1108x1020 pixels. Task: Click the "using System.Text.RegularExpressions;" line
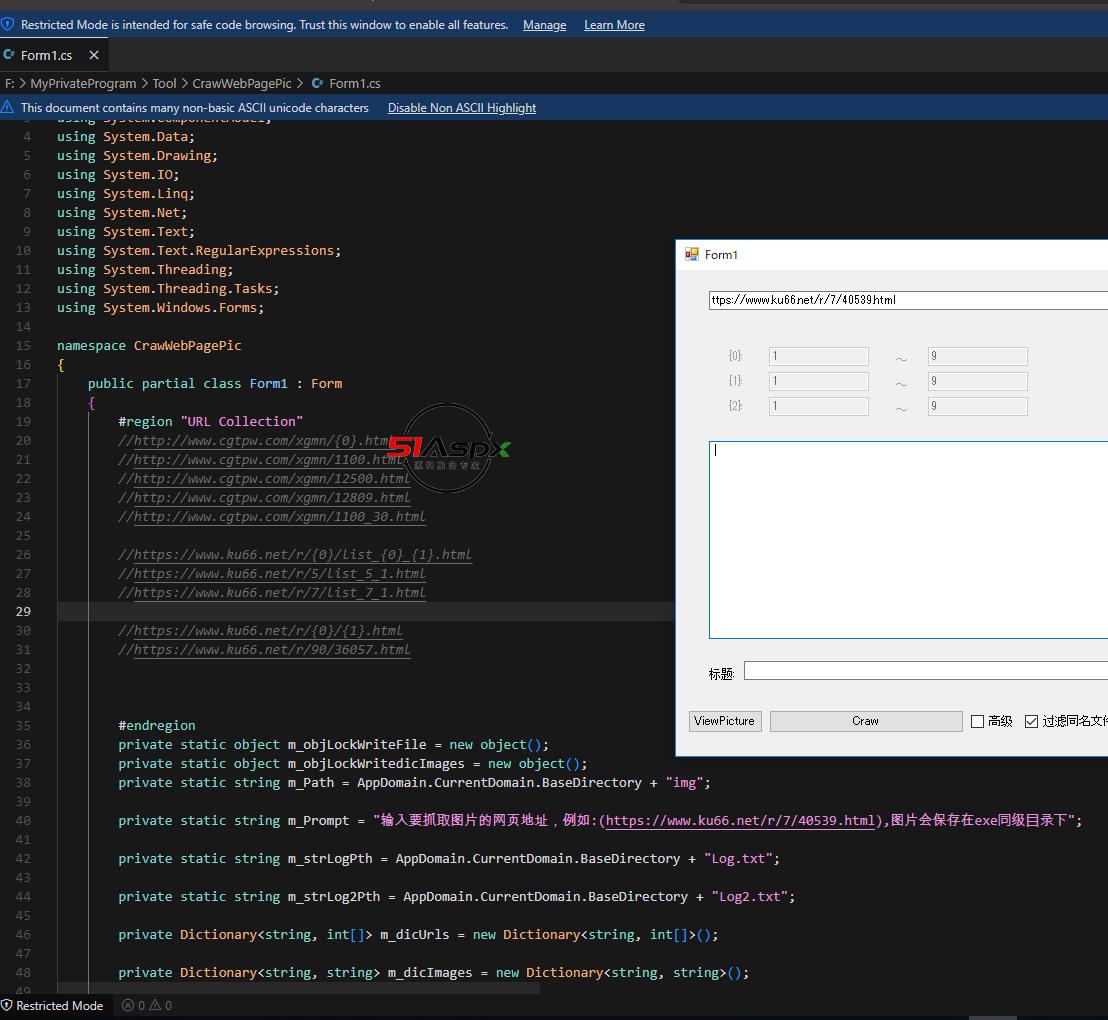199,251
